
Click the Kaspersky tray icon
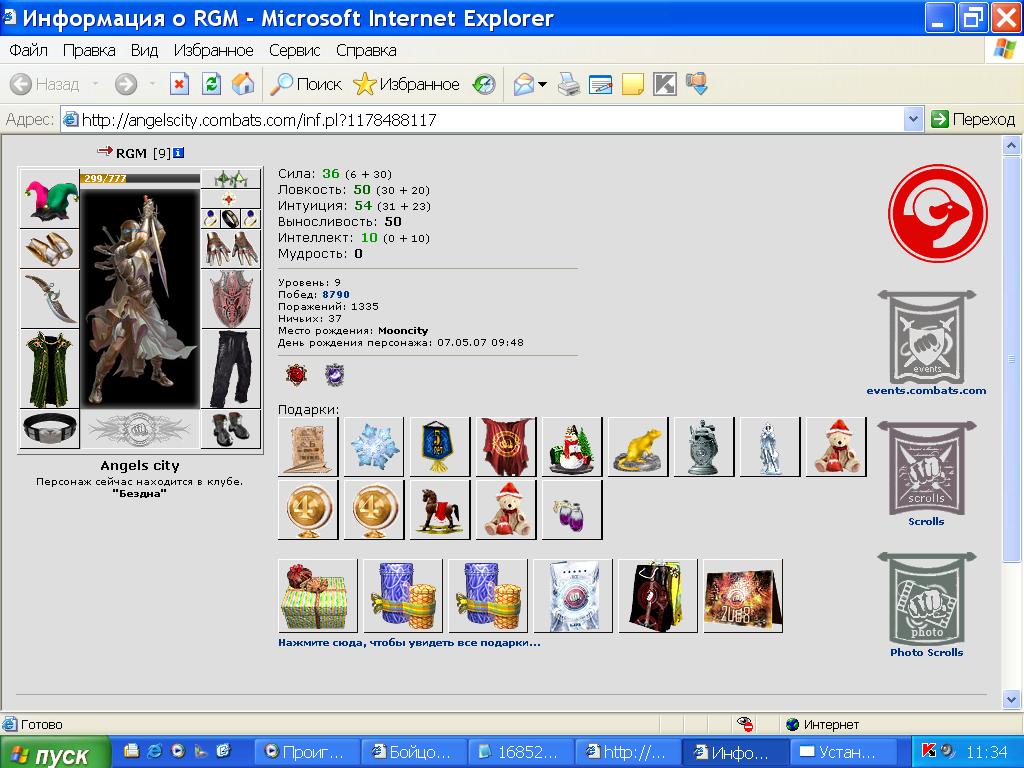point(928,751)
